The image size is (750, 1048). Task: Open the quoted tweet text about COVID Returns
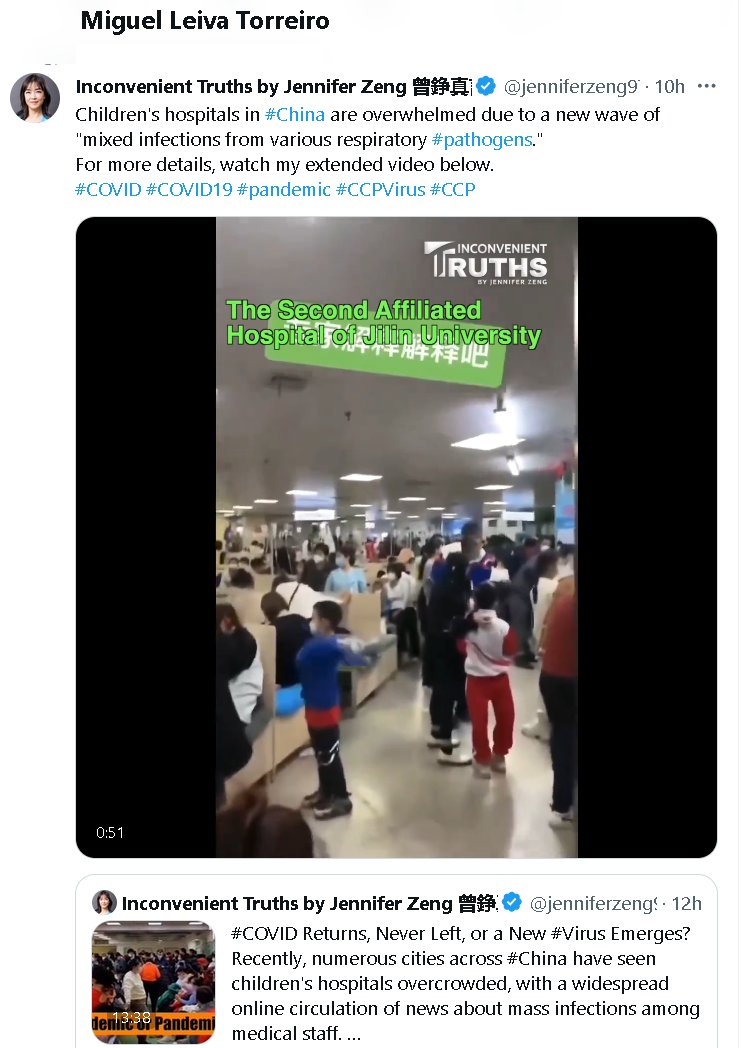[x=465, y=982]
